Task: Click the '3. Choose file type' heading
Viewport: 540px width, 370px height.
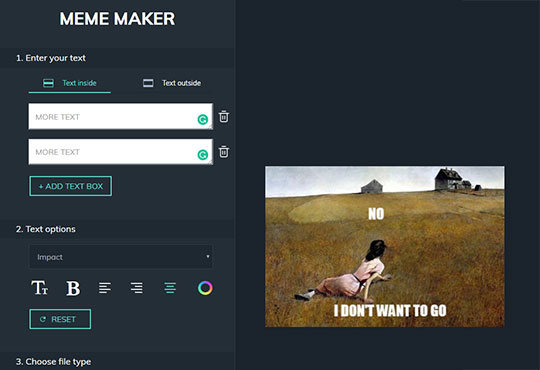Action: 53,361
